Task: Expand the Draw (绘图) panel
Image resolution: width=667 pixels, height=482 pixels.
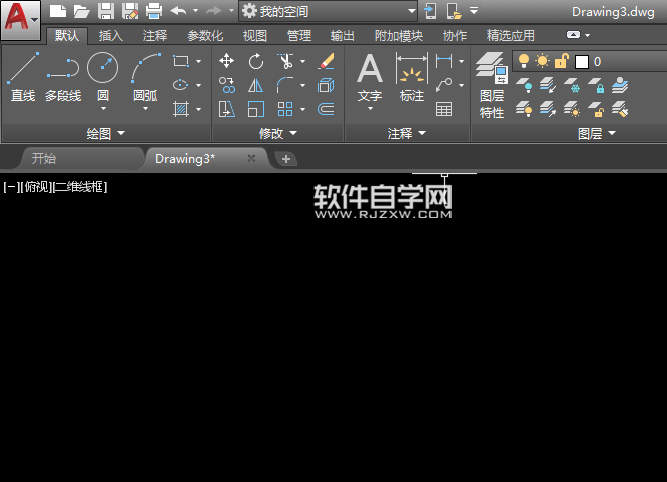Action: click(105, 133)
